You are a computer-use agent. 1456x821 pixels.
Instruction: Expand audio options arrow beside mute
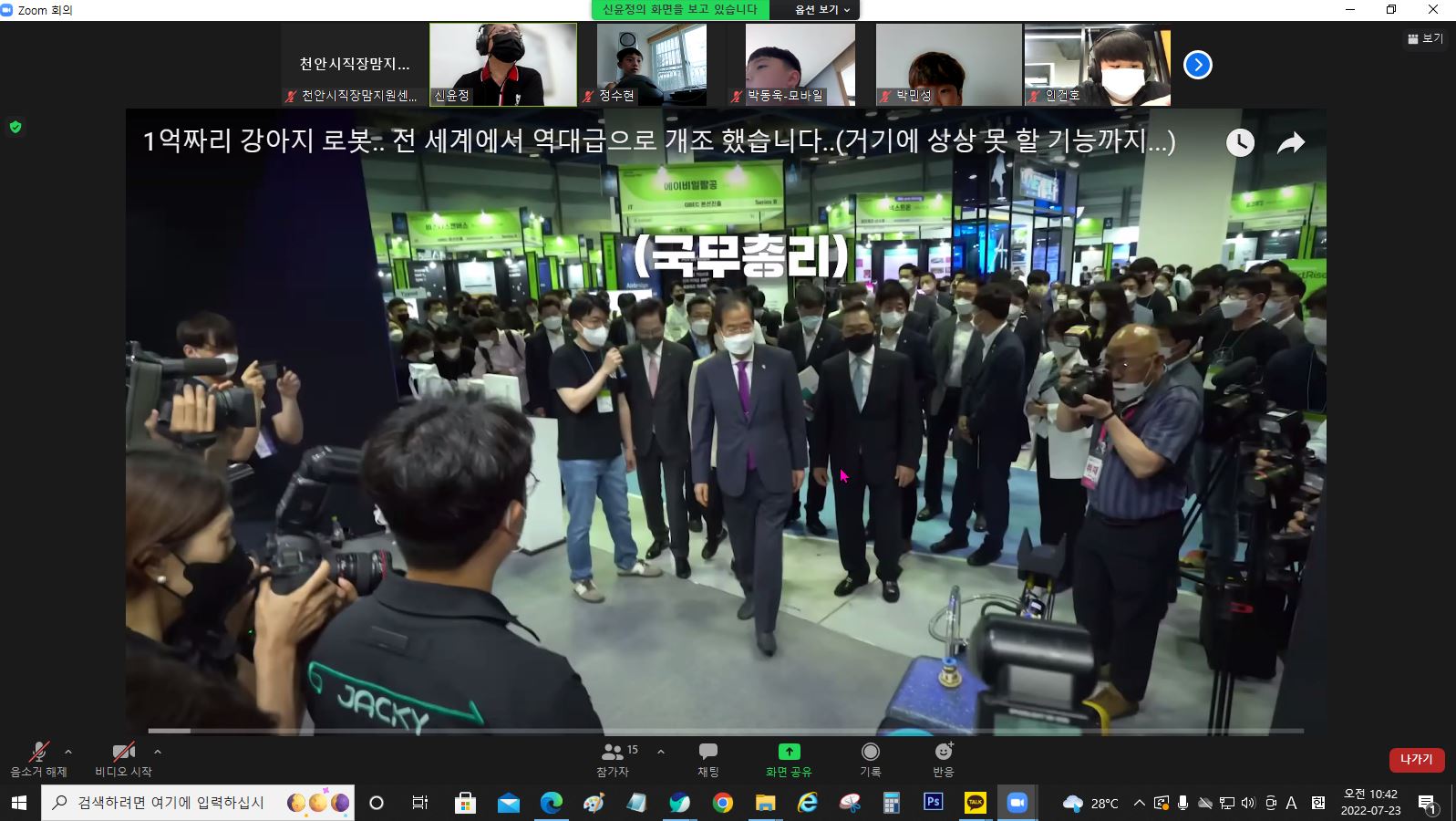[x=68, y=752]
